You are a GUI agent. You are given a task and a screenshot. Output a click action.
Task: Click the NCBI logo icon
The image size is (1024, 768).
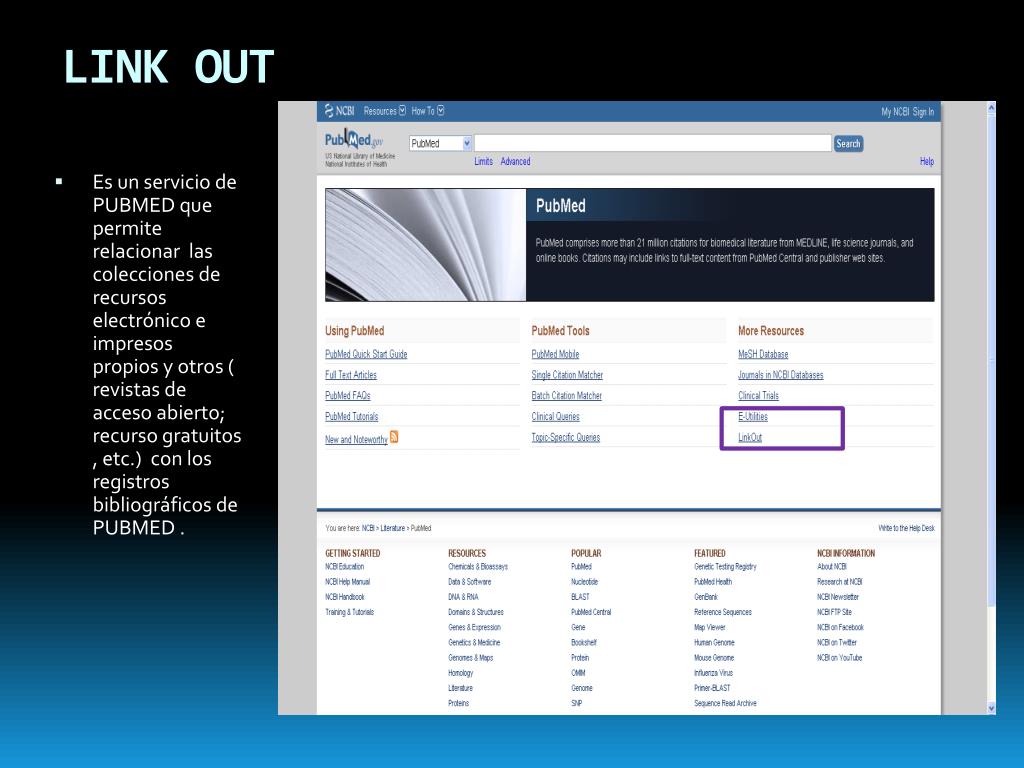tap(340, 111)
